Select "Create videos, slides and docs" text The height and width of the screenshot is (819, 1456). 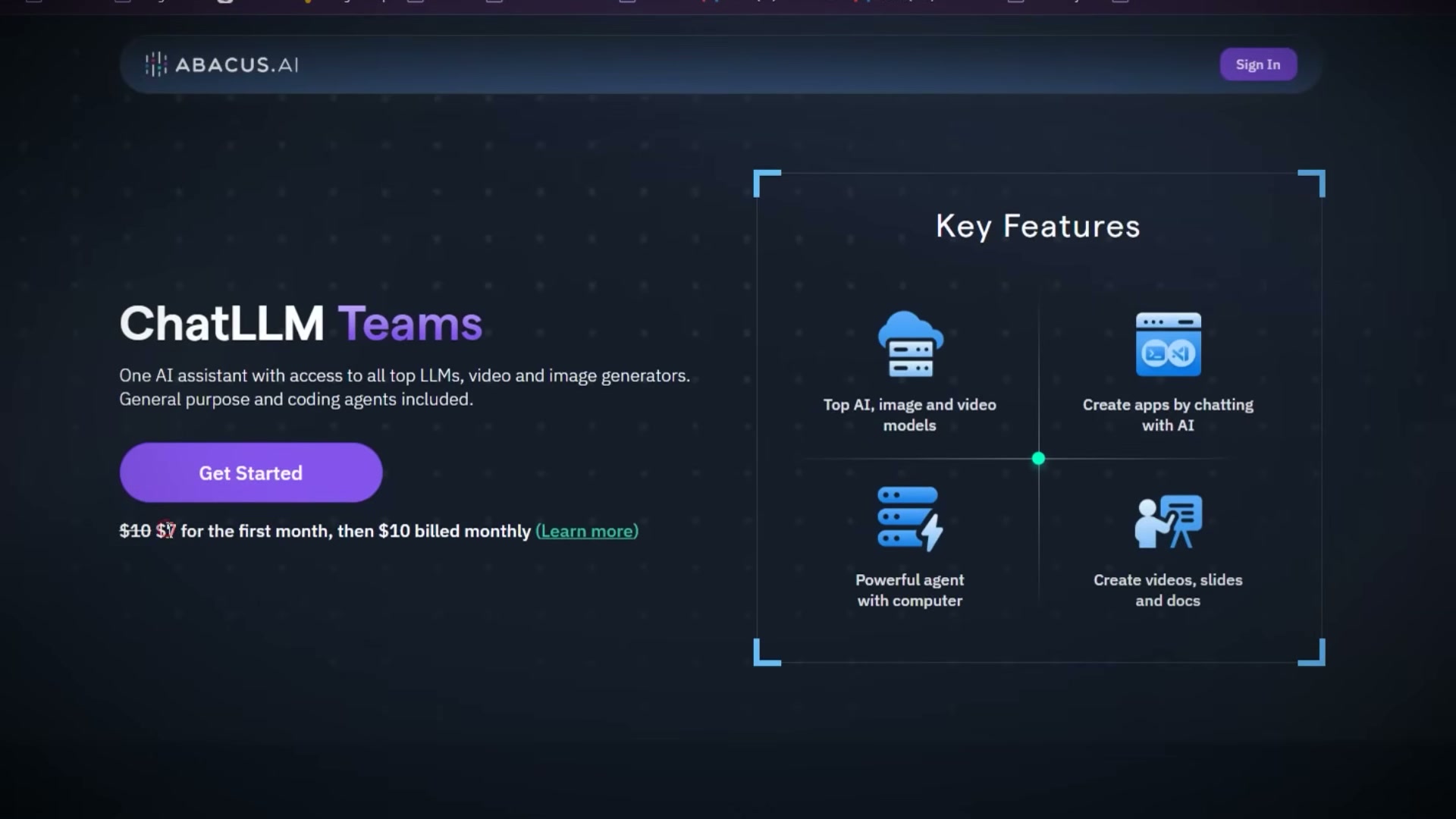pyautogui.click(x=1168, y=590)
